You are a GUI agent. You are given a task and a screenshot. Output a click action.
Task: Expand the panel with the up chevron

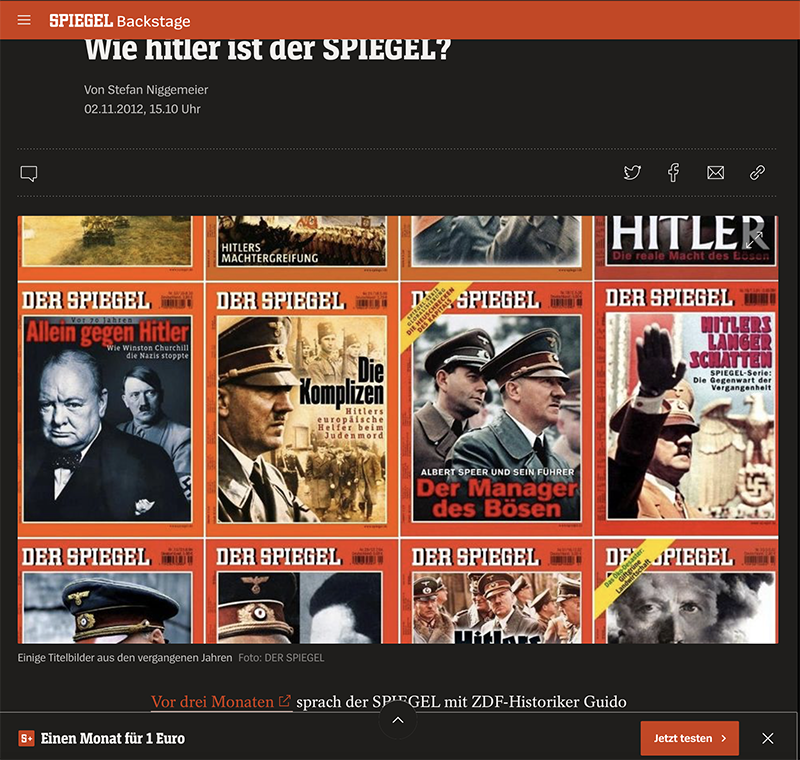[397, 720]
